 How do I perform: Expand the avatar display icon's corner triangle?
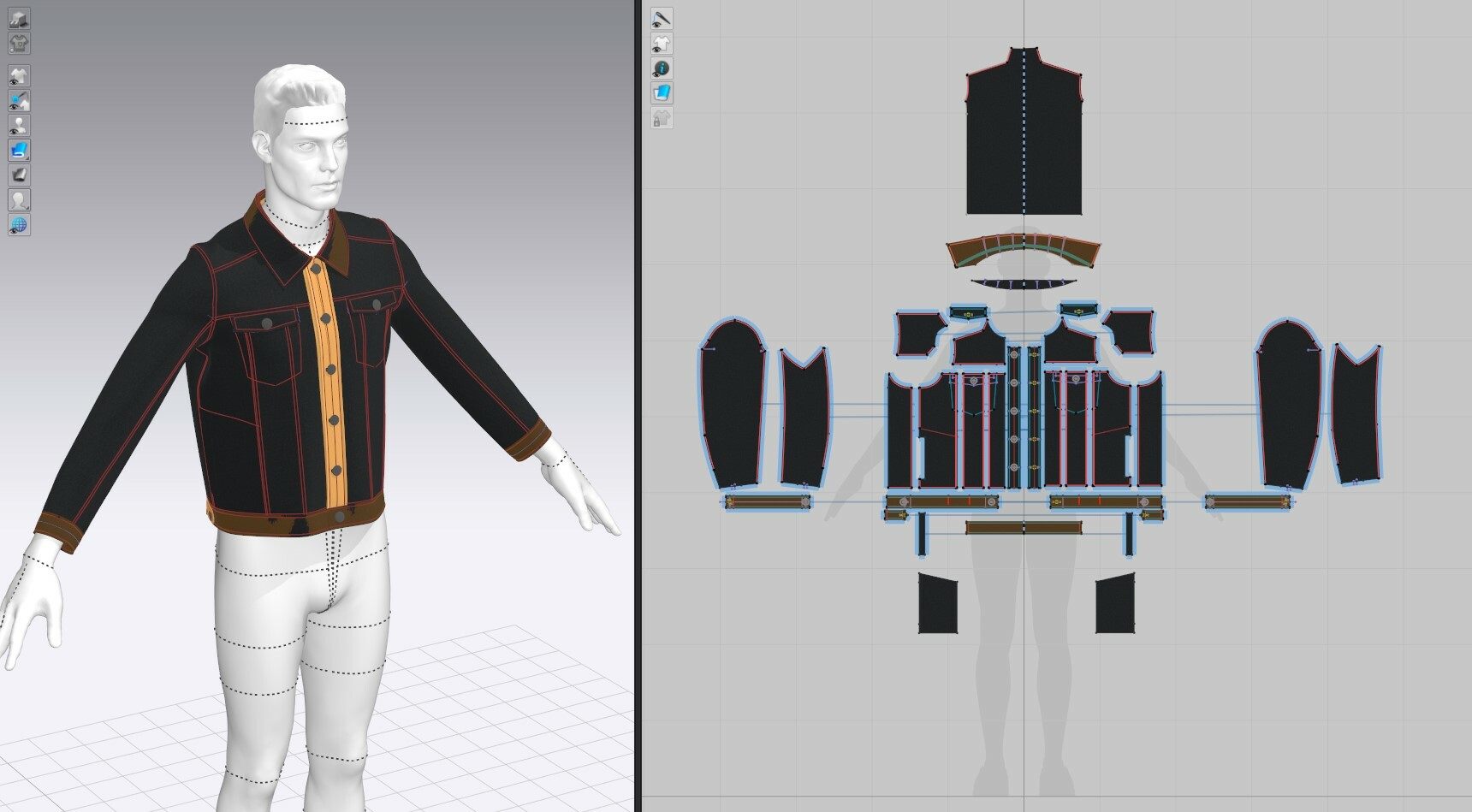click(26, 207)
